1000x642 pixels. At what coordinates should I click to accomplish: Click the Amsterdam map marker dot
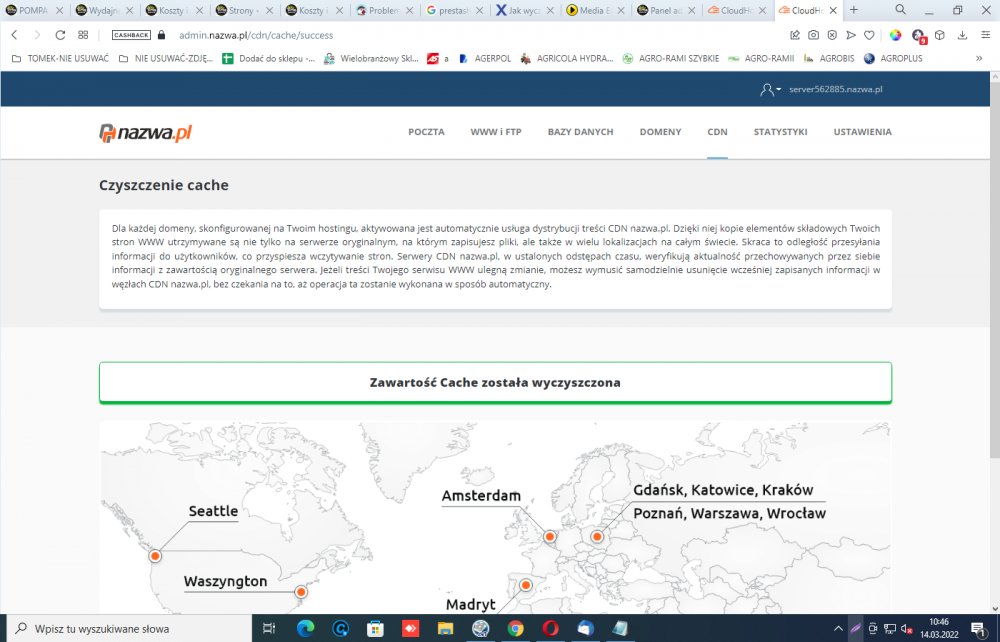550,537
